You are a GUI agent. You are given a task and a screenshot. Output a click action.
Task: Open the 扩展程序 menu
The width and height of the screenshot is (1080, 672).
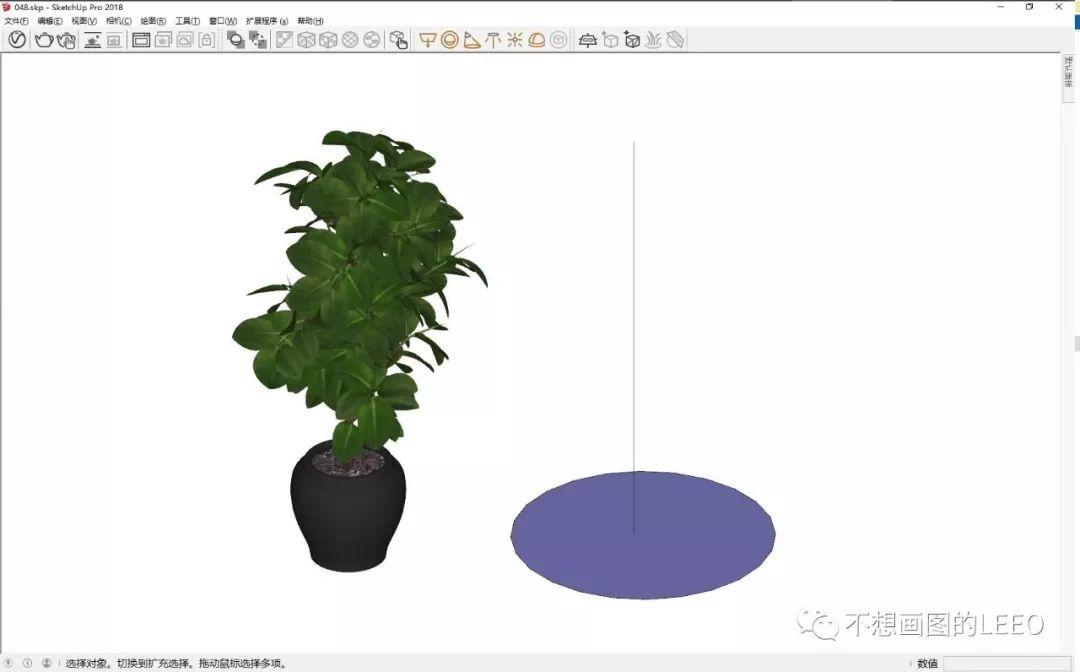click(x=267, y=21)
